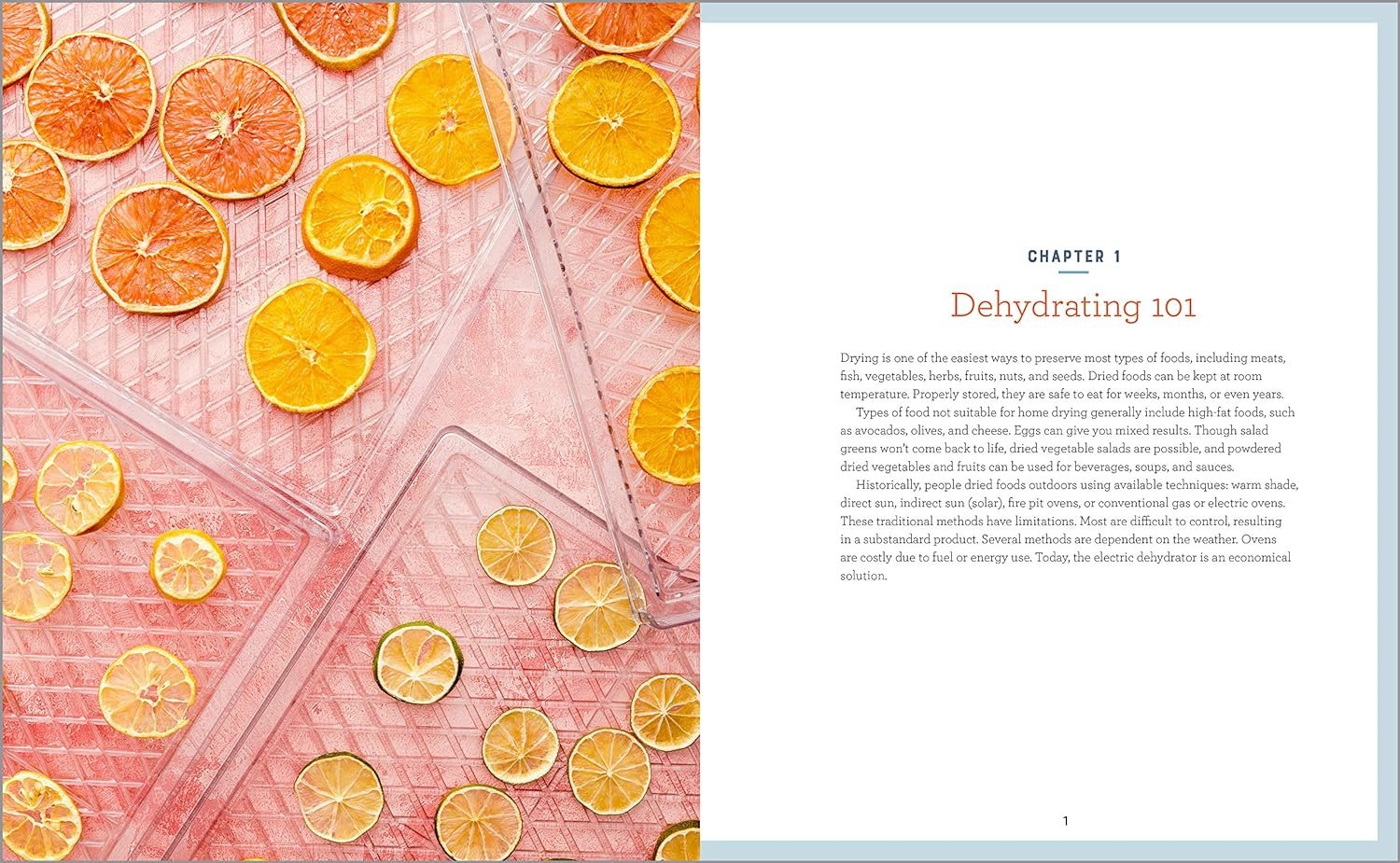Click the word "Historically" in the third paragraph
The height and width of the screenshot is (863, 1400).
tap(888, 485)
